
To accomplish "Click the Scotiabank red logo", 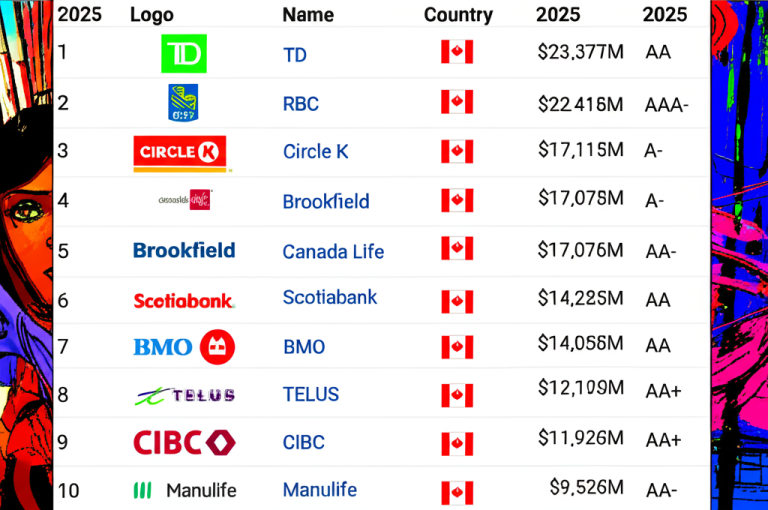I will [x=184, y=301].
